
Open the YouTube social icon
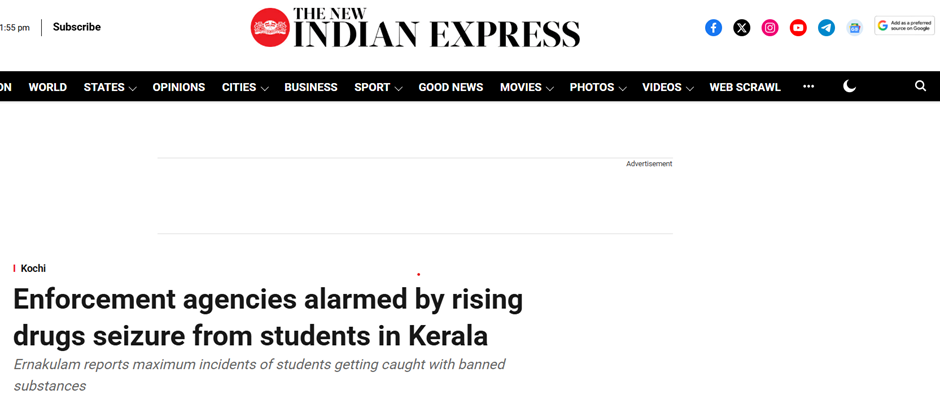[x=798, y=28]
